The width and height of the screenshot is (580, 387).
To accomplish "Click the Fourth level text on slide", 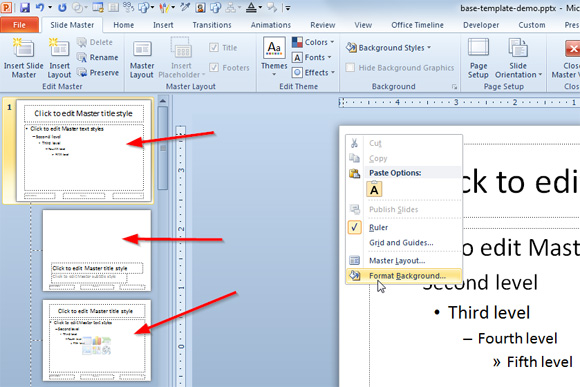I will click(517, 338).
